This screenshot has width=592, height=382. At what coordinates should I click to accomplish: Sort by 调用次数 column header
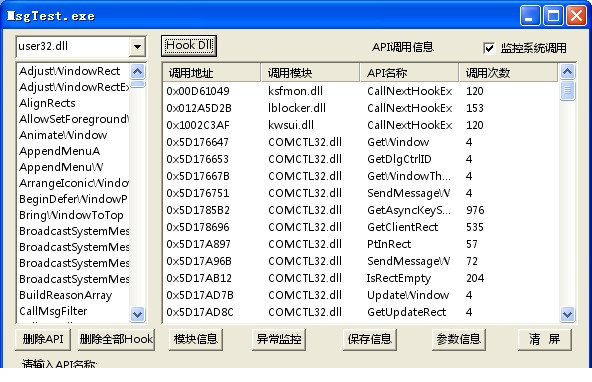[x=508, y=73]
